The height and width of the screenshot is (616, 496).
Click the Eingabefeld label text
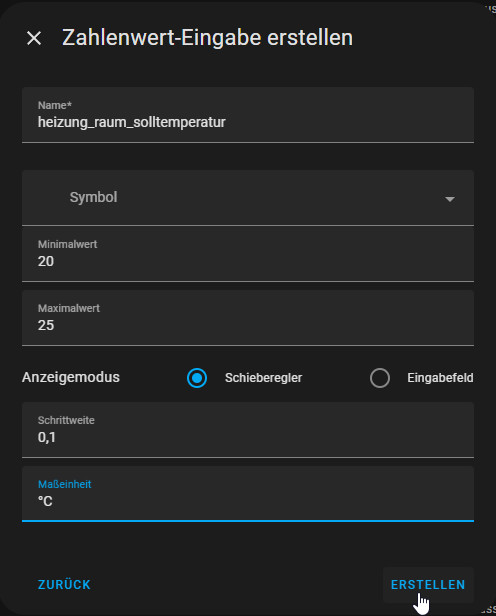point(440,378)
